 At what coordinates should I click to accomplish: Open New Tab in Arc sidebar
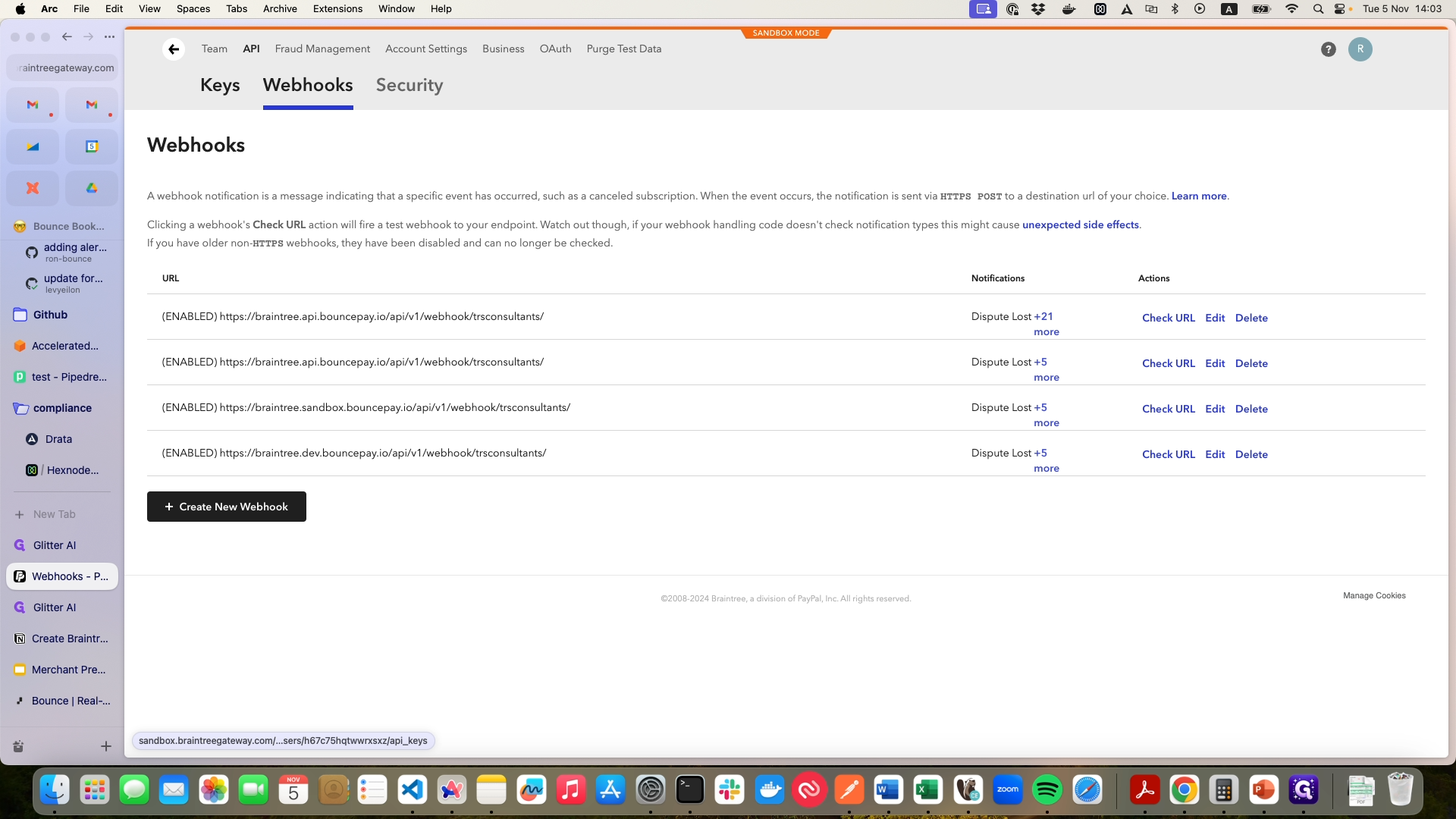62,514
